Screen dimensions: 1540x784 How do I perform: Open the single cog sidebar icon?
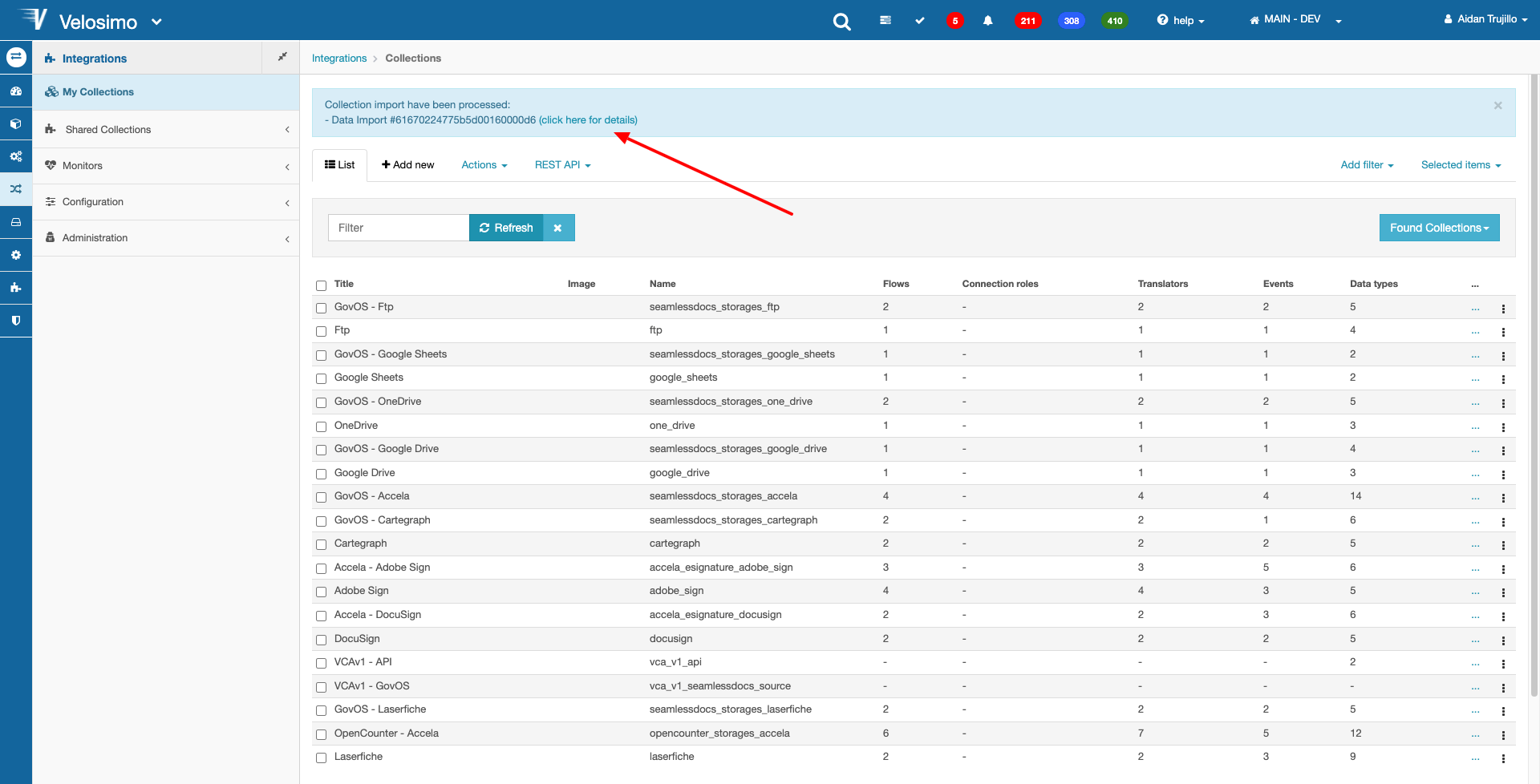[x=16, y=255]
